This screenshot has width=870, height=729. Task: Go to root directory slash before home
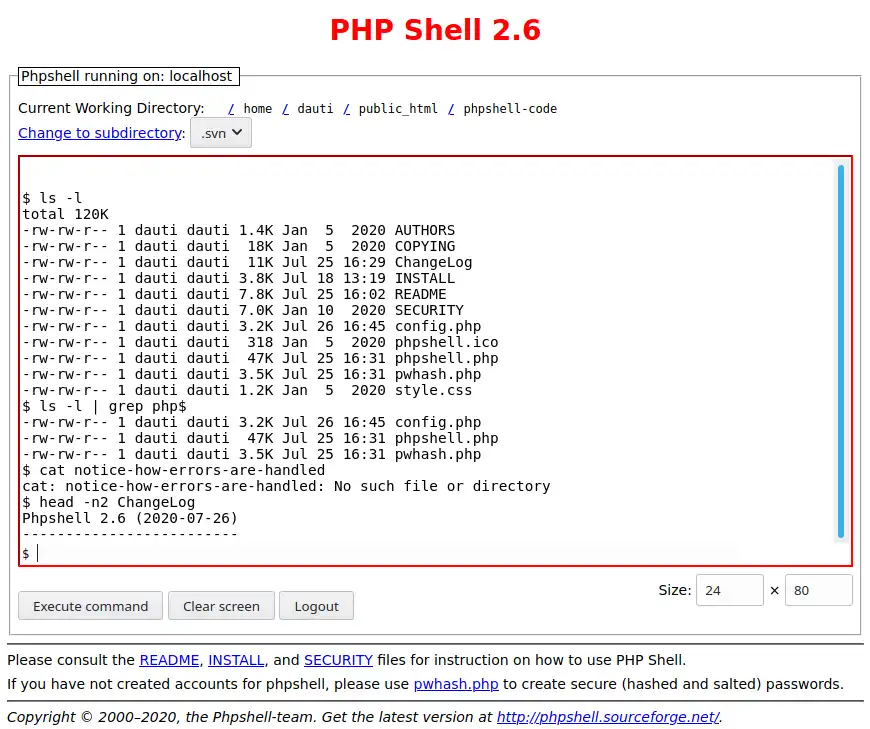[x=231, y=109]
